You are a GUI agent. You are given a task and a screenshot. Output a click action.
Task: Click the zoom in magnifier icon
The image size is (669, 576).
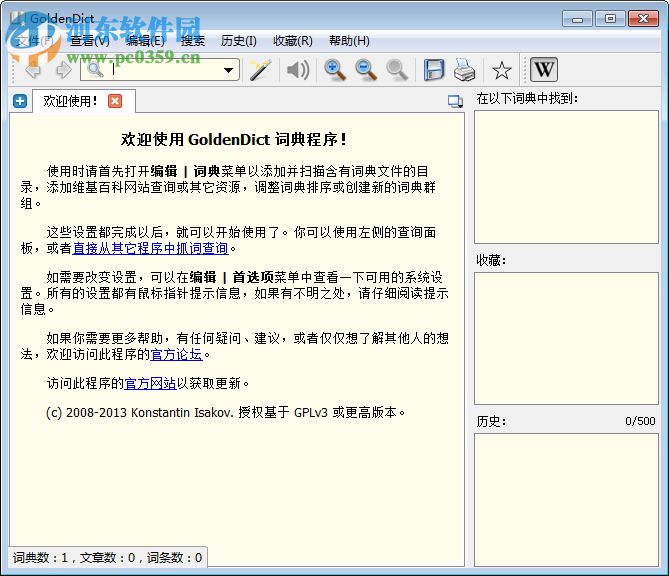335,70
